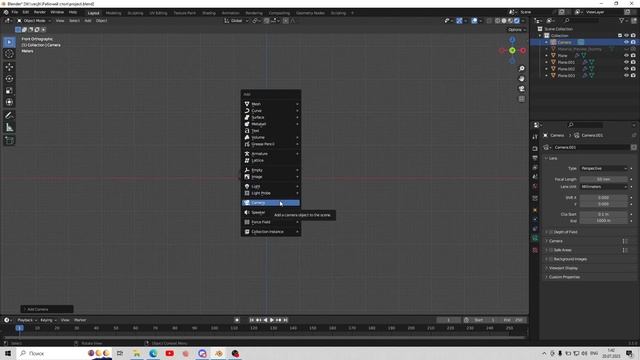Open the File menu
640x360 pixels.
point(15,12)
